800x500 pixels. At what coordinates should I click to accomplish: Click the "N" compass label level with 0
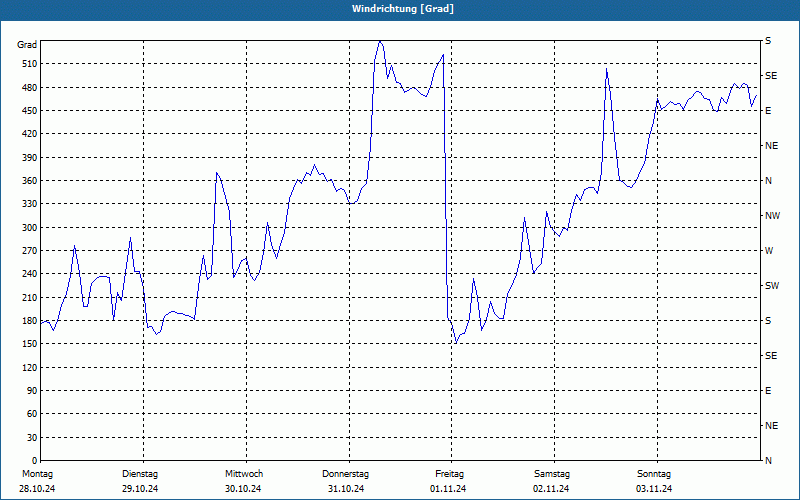pyautogui.click(x=768, y=461)
